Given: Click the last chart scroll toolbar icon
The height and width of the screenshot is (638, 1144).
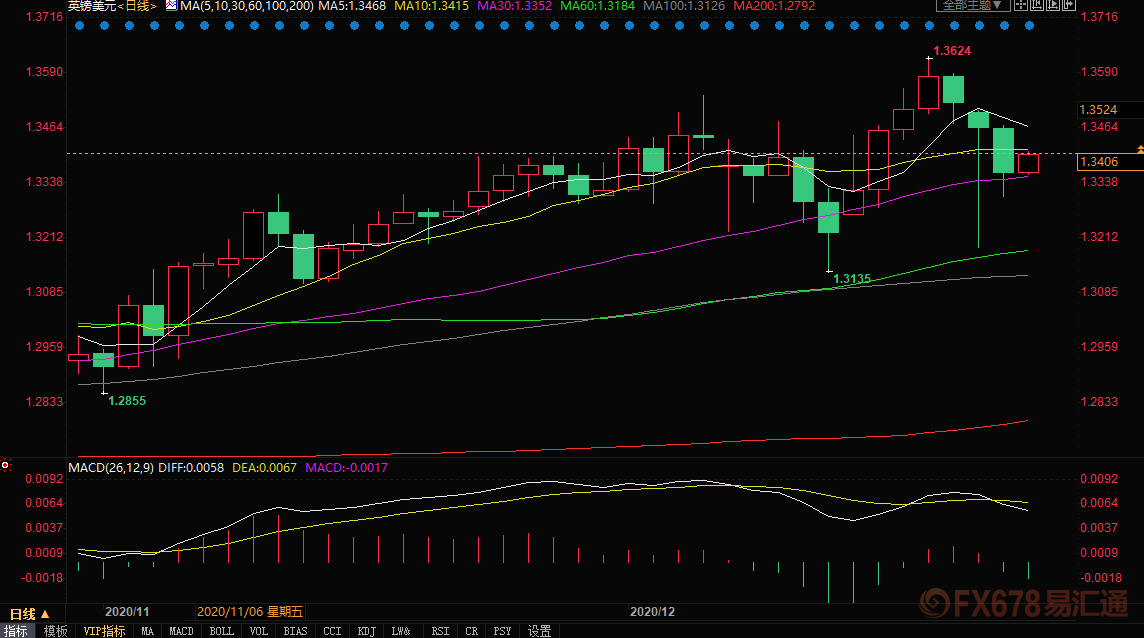Looking at the screenshot, I should point(1069,5).
